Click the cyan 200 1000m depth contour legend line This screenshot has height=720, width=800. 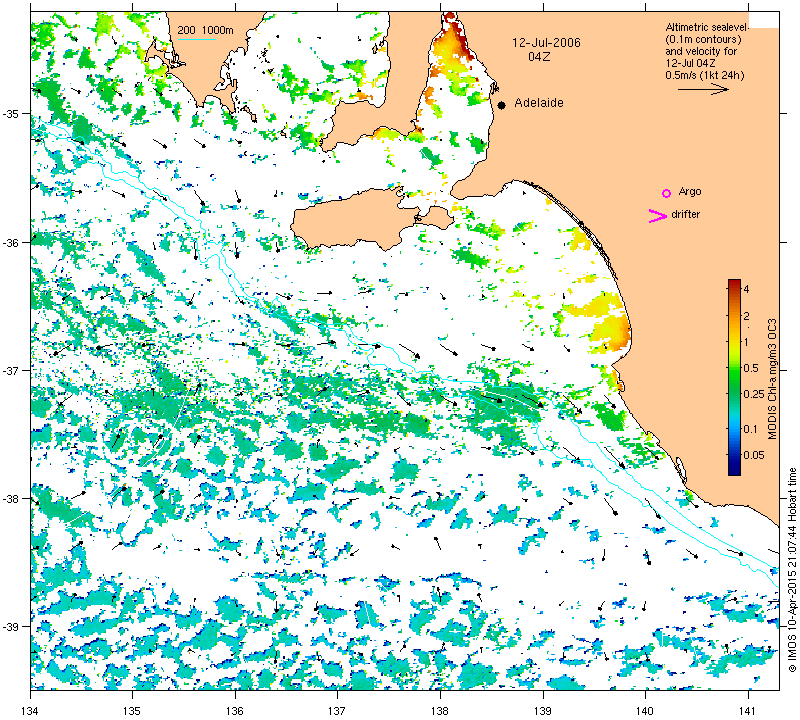196,39
